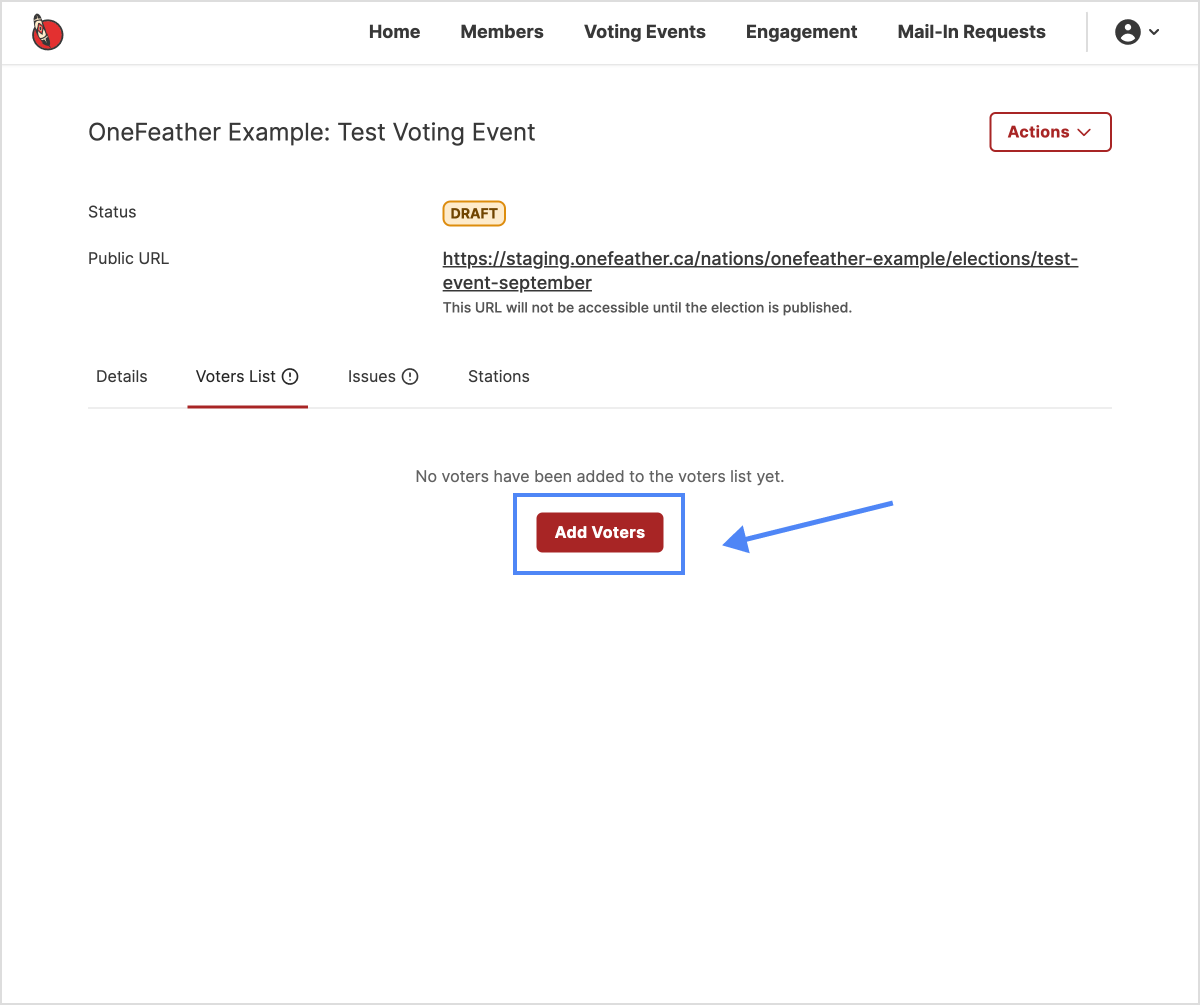The width and height of the screenshot is (1200, 1005).
Task: Click the URL not accessible until published note
Action: (647, 308)
